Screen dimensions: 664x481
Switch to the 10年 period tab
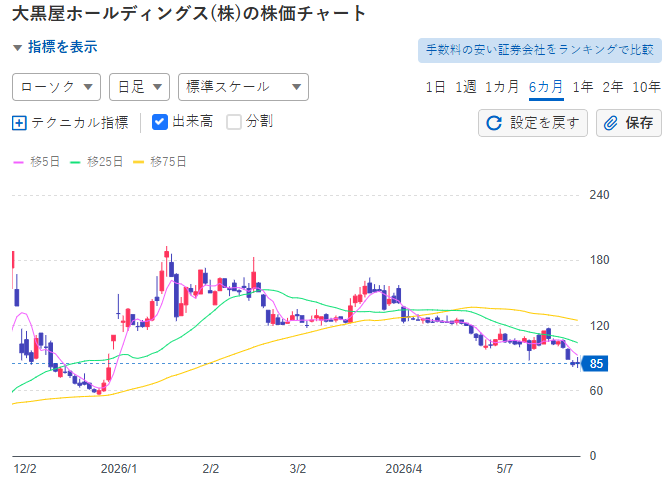click(646, 87)
